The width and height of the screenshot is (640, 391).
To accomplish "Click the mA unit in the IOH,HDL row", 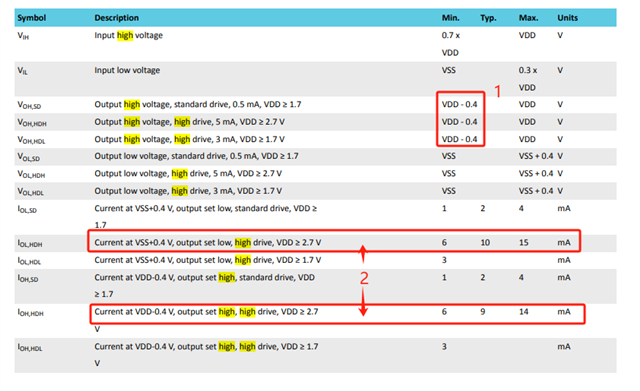I will click(564, 347).
